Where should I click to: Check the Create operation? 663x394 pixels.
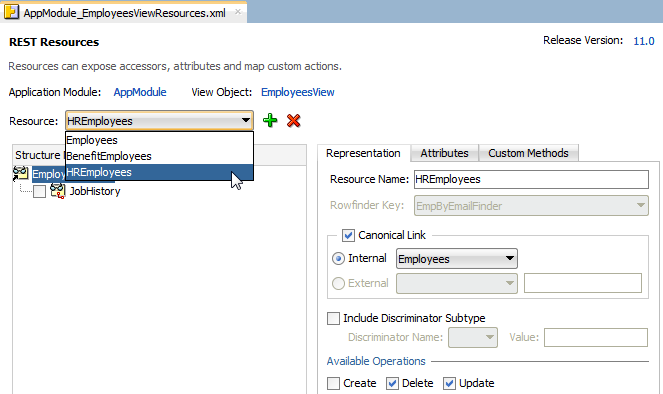click(x=333, y=383)
